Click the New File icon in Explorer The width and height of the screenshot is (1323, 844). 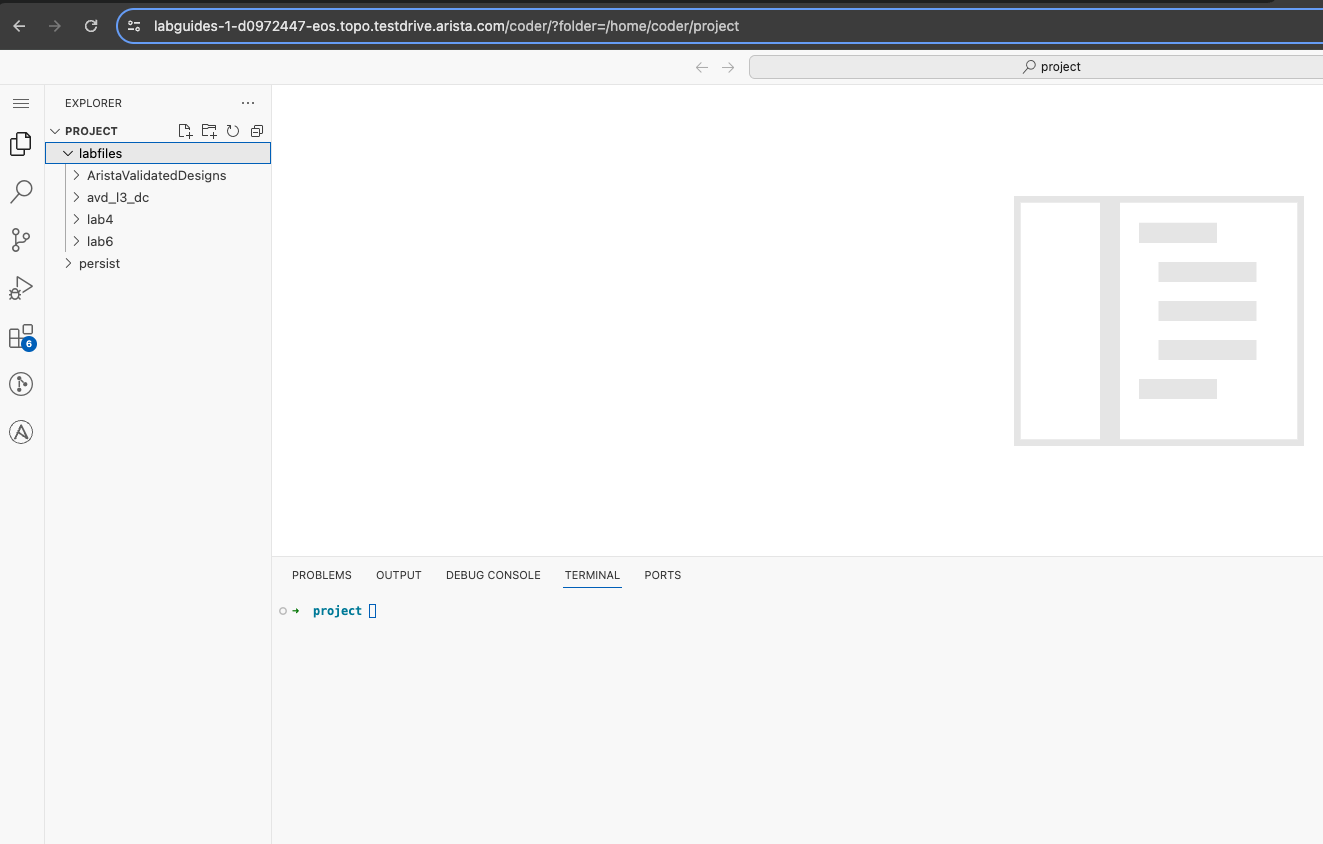[x=185, y=131]
